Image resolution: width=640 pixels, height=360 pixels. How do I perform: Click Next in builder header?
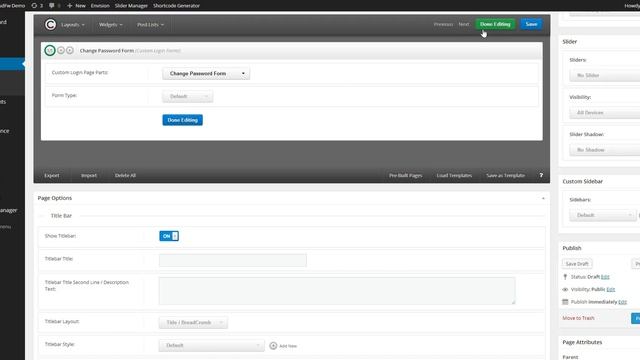click(464, 24)
